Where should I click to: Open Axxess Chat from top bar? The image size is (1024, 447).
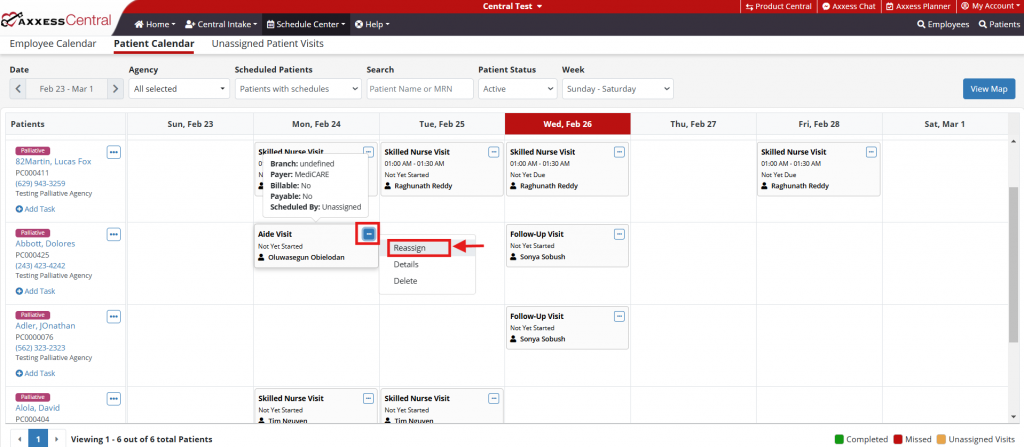pos(848,6)
